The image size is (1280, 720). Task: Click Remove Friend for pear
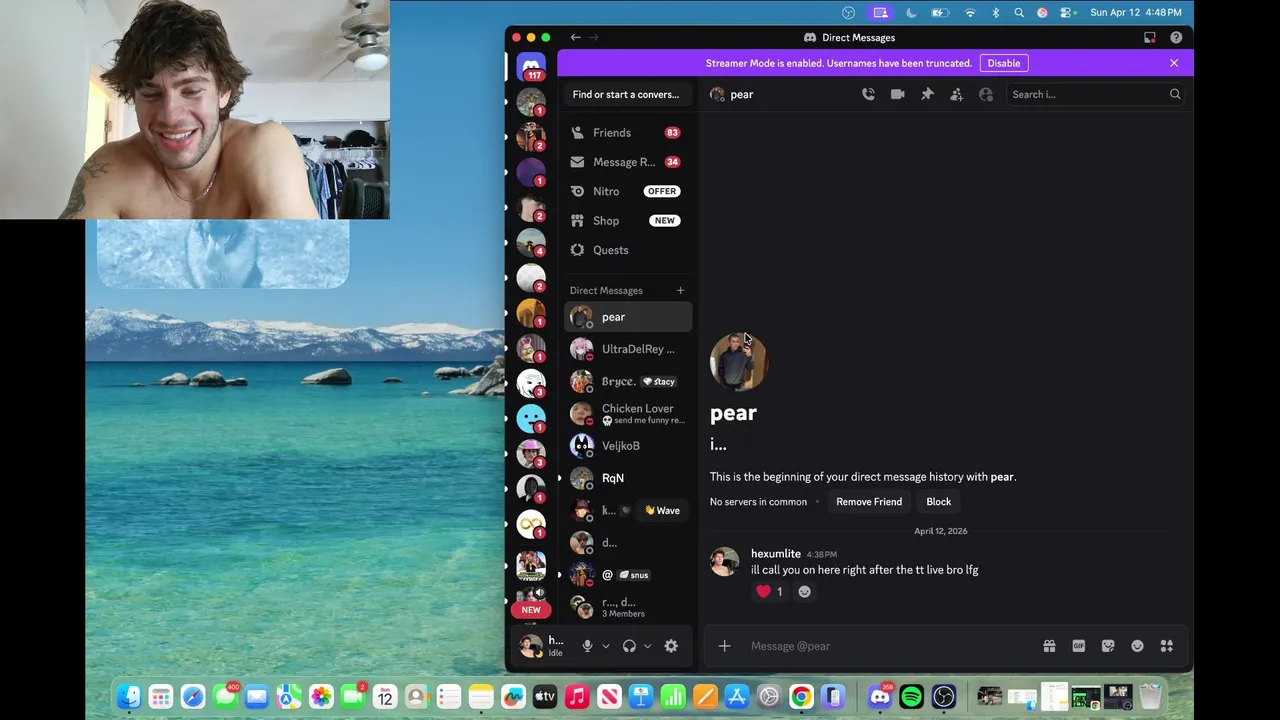869,502
